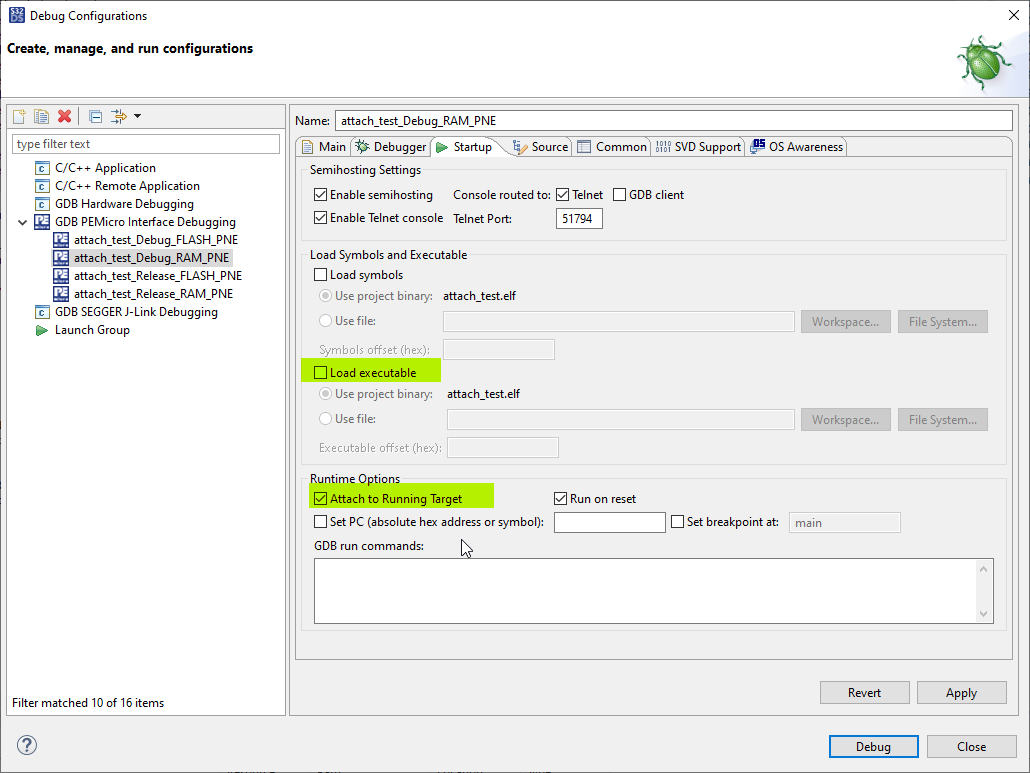Image resolution: width=1030 pixels, height=773 pixels.
Task: Open the filter dropdown arrow in toolbar
Action: coord(137,116)
